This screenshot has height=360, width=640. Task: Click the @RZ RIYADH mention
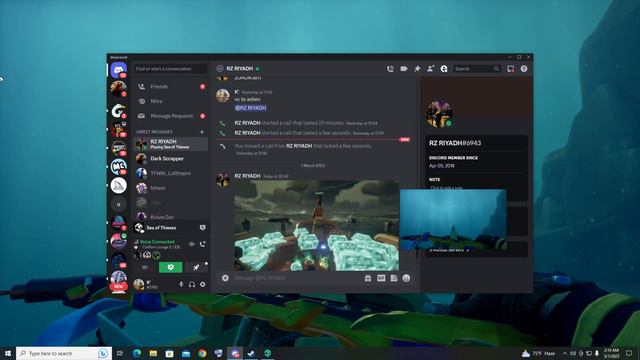coord(251,108)
